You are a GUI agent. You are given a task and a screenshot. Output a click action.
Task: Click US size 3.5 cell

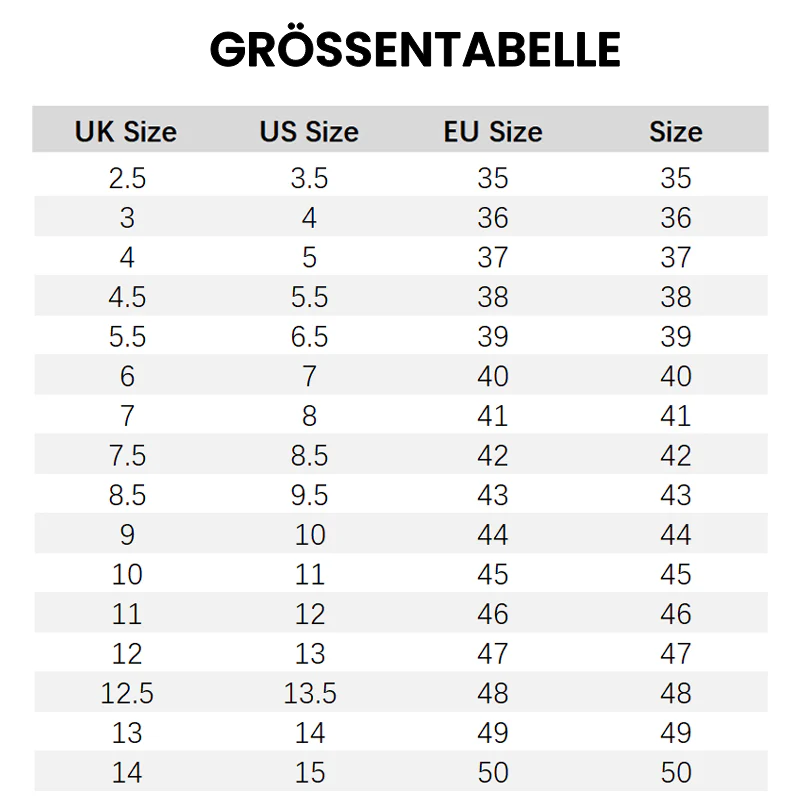pos(309,178)
